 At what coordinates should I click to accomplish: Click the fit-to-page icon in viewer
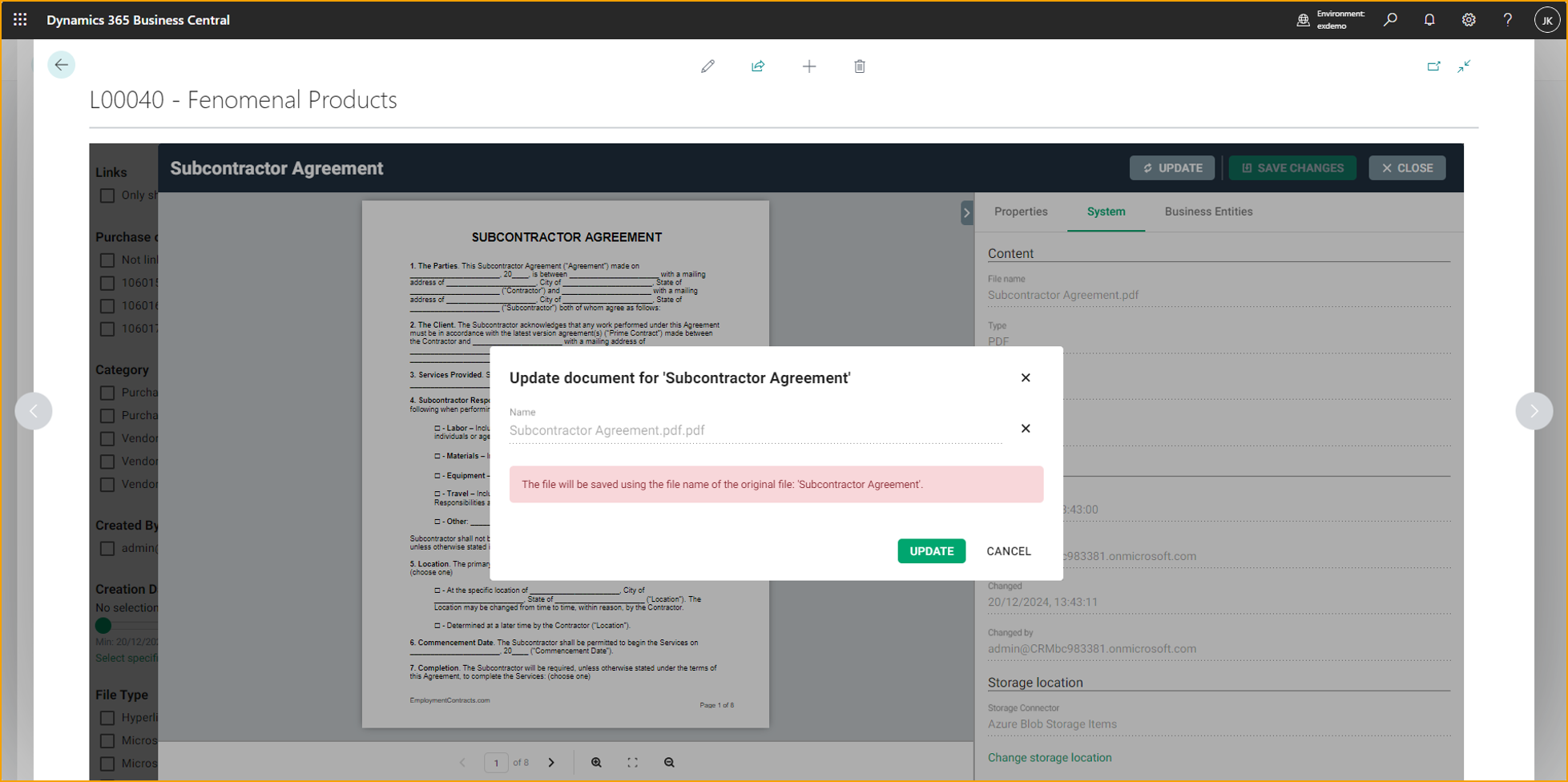633,763
